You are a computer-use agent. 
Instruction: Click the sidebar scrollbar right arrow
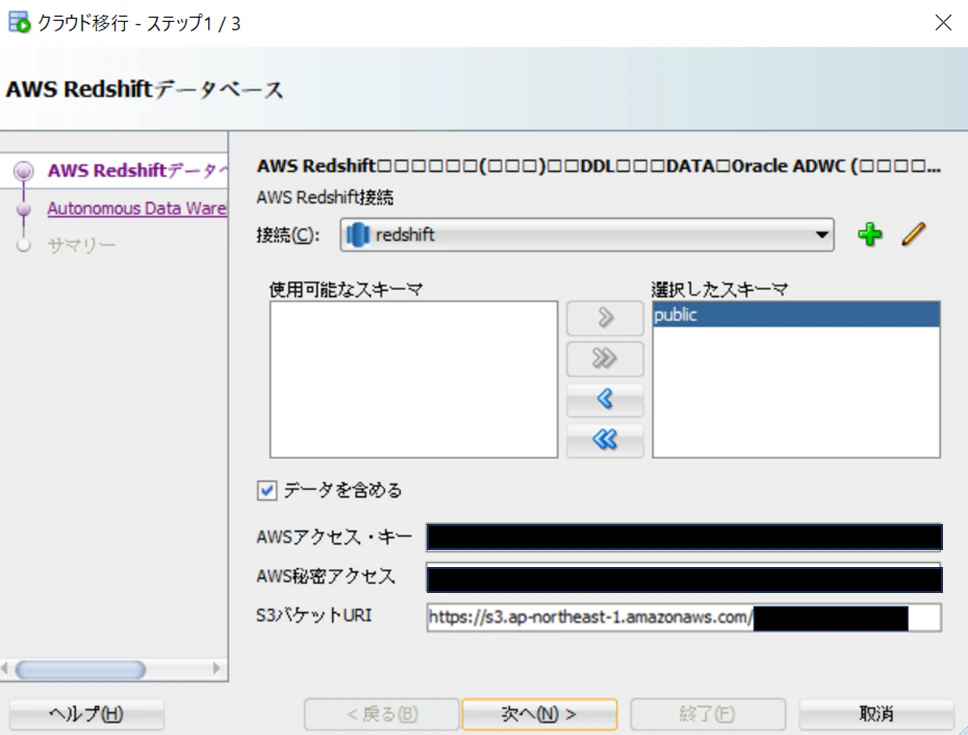pyautogui.click(x=216, y=668)
